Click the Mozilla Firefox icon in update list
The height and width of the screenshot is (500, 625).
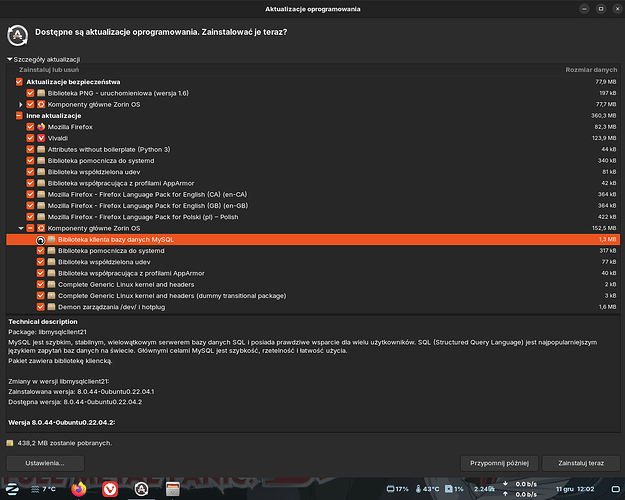point(41,127)
